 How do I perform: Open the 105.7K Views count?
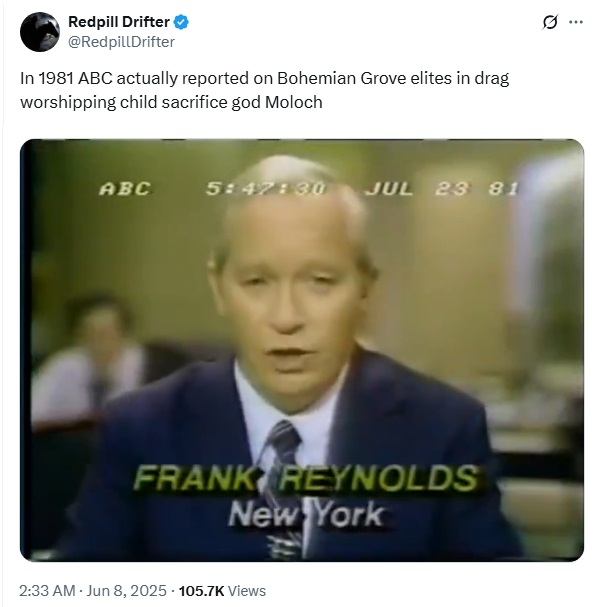tap(222, 591)
